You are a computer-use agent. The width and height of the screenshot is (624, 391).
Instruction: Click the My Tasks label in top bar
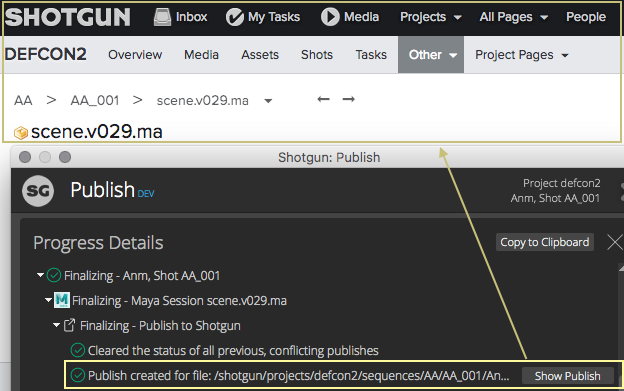274,17
